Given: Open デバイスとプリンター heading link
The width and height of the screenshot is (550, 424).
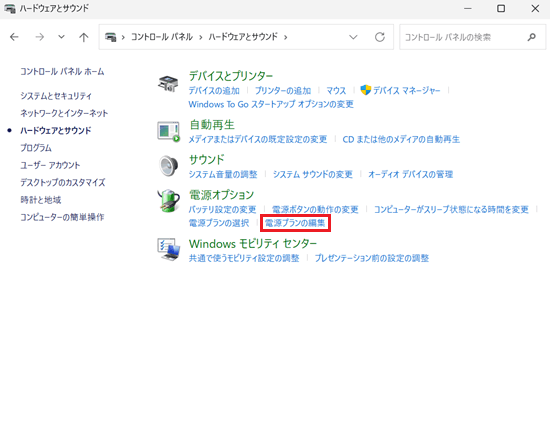Looking at the screenshot, I should coord(231,76).
